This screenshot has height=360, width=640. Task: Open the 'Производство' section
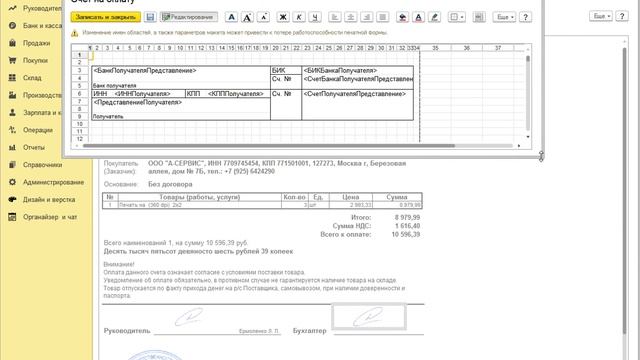35,95
